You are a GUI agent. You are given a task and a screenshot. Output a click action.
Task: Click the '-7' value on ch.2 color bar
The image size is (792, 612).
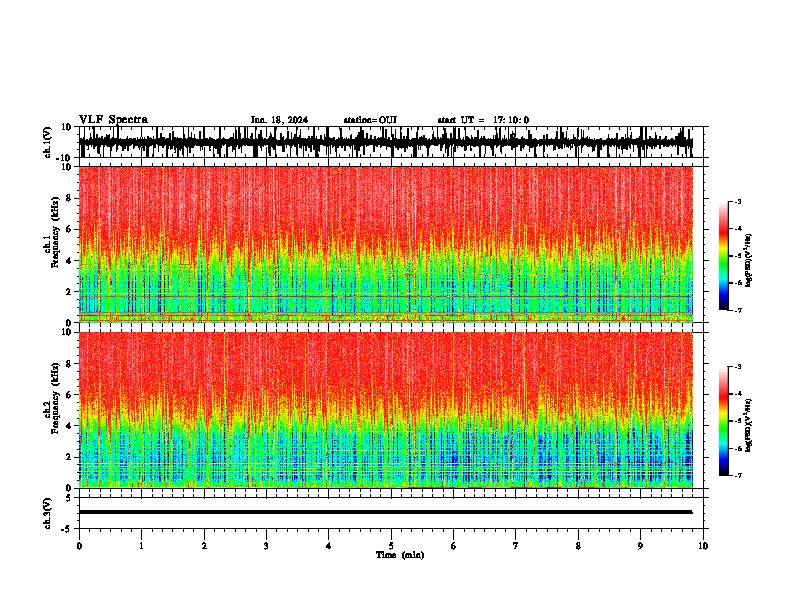click(x=737, y=475)
